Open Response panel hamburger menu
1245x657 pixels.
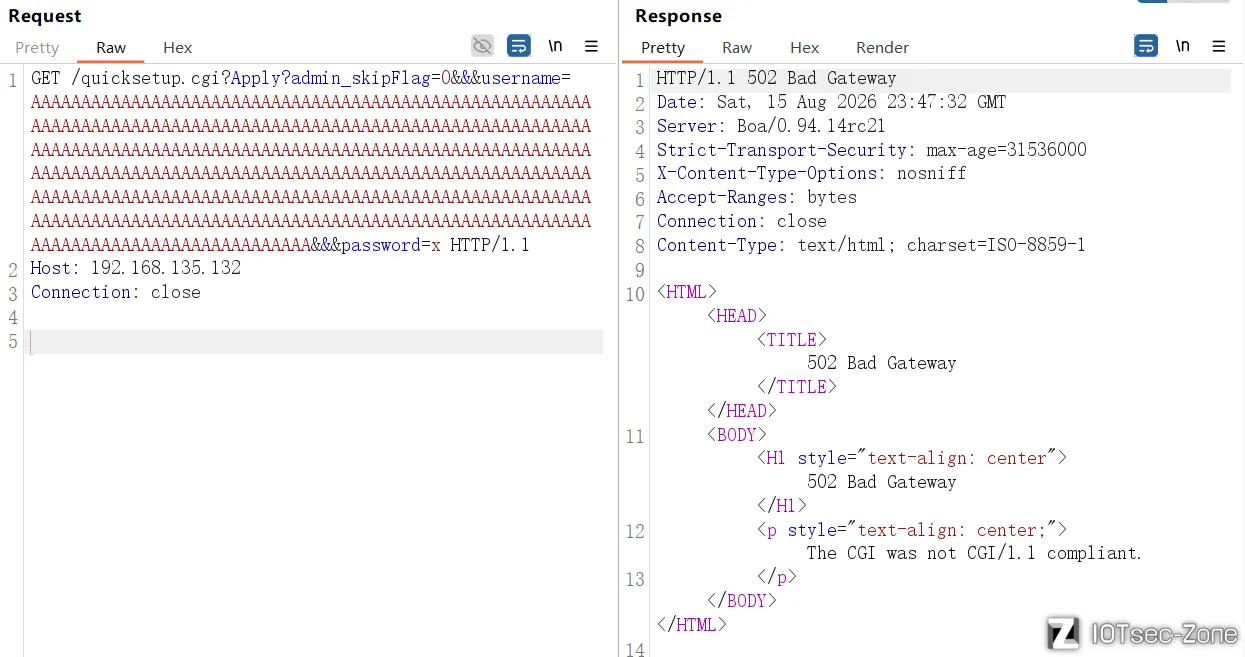1218,46
